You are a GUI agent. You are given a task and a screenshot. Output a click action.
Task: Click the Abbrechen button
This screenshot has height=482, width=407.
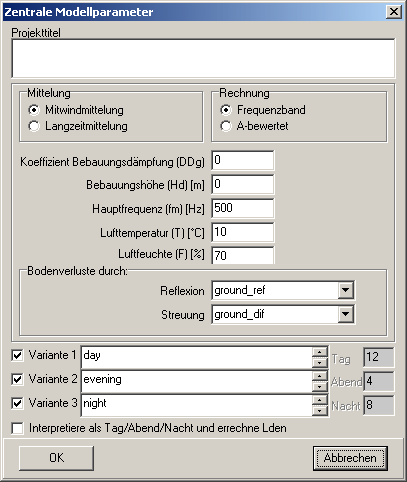[350, 458]
